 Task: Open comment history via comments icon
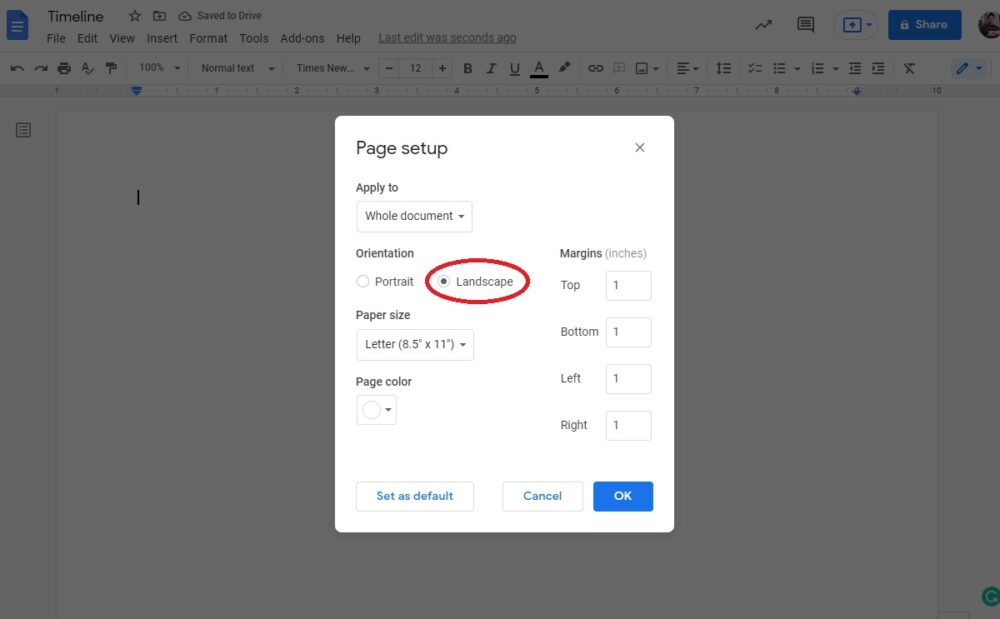coord(805,24)
